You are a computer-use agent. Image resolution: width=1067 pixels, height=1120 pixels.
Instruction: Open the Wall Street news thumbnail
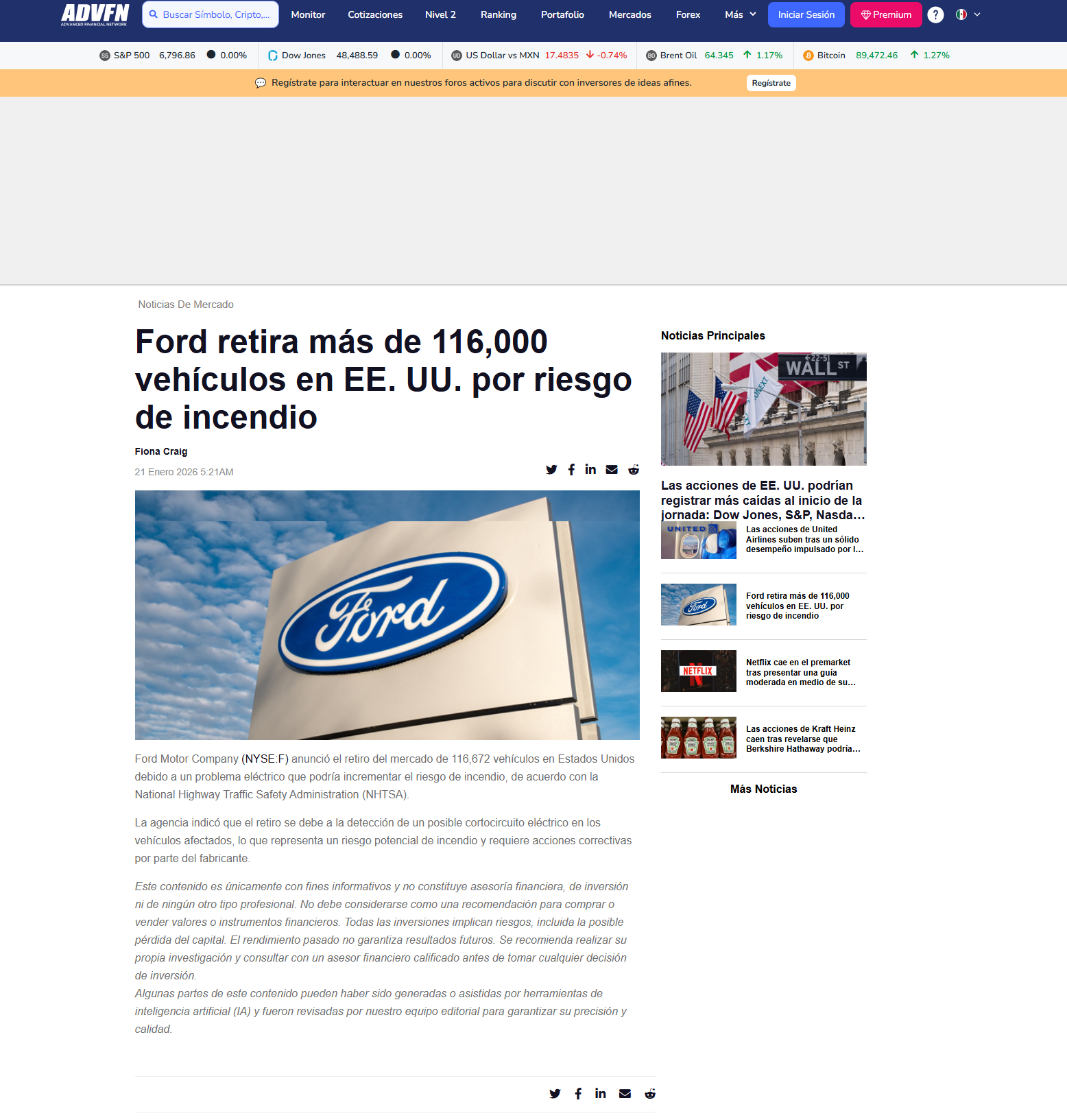coord(764,409)
